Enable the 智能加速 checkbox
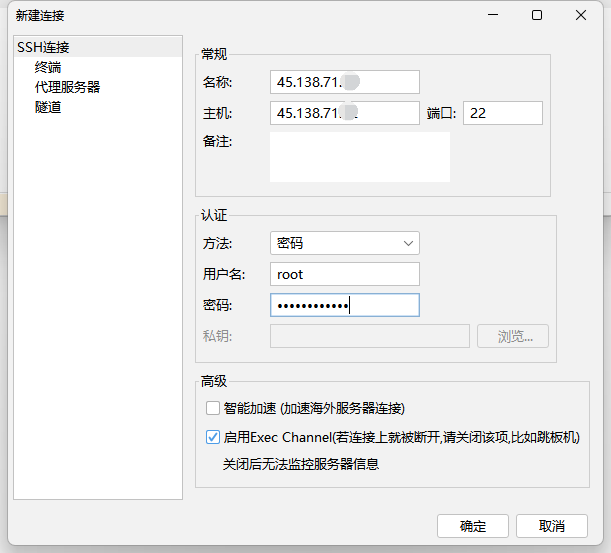 point(212,408)
